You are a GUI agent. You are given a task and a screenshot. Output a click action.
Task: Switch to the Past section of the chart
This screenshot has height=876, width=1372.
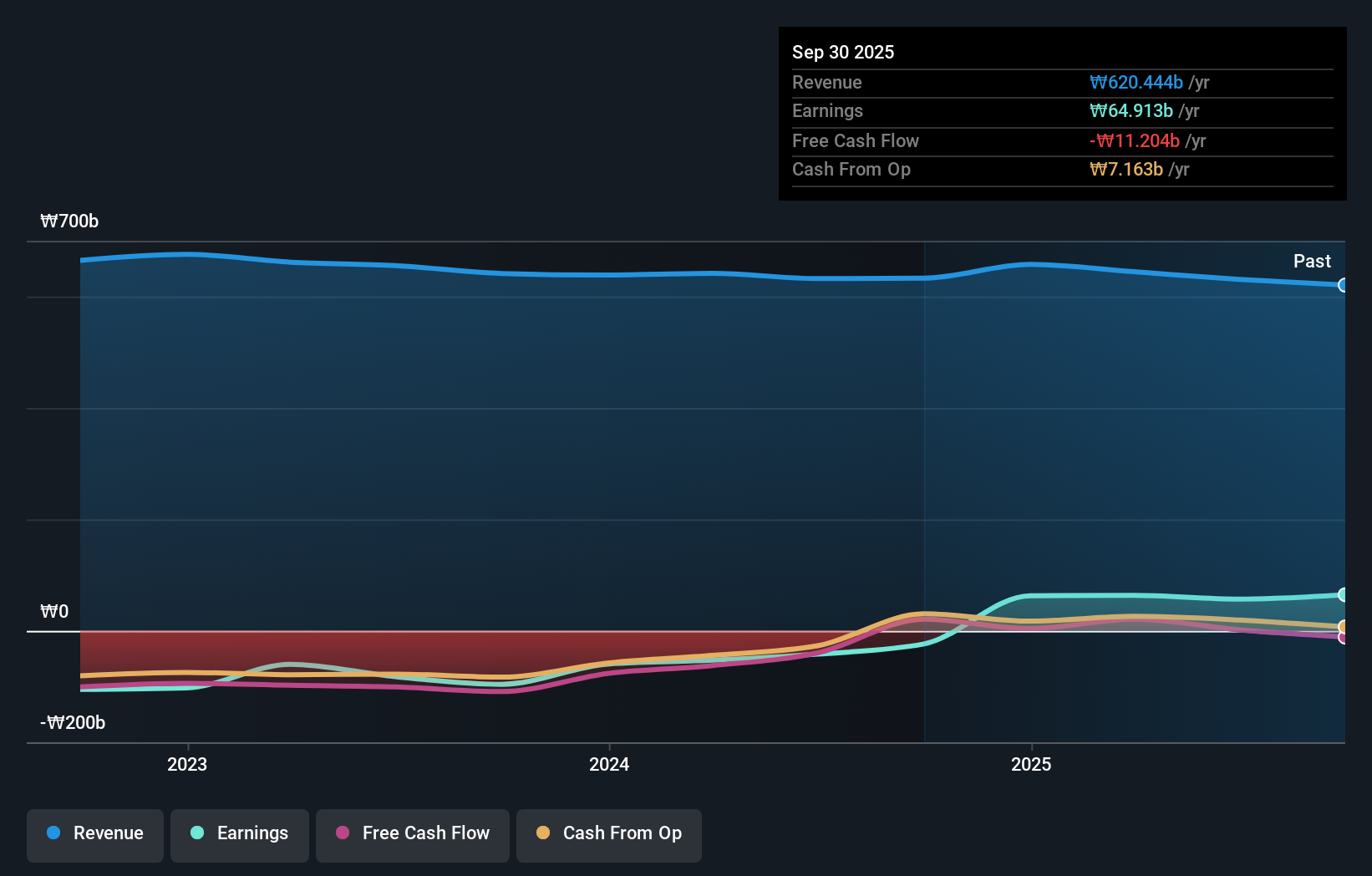(x=1312, y=261)
